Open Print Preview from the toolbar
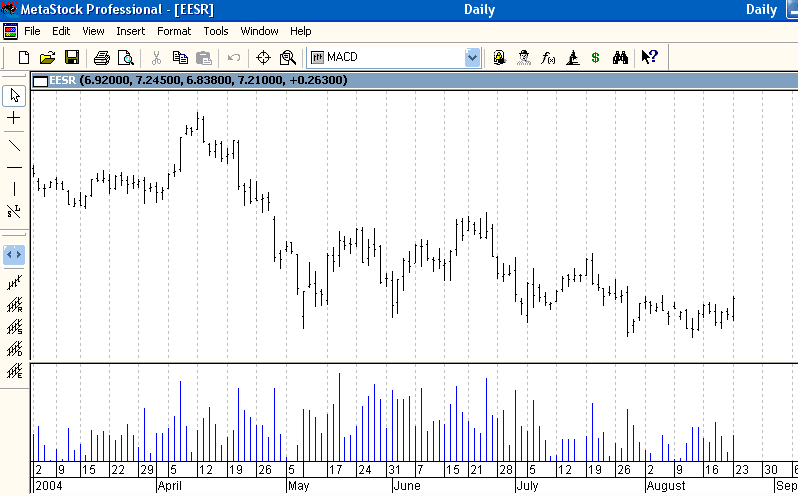 pos(126,57)
